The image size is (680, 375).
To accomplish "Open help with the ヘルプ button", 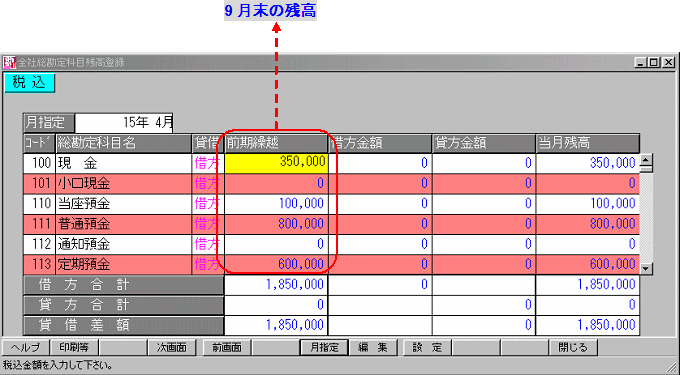I will pos(26,347).
